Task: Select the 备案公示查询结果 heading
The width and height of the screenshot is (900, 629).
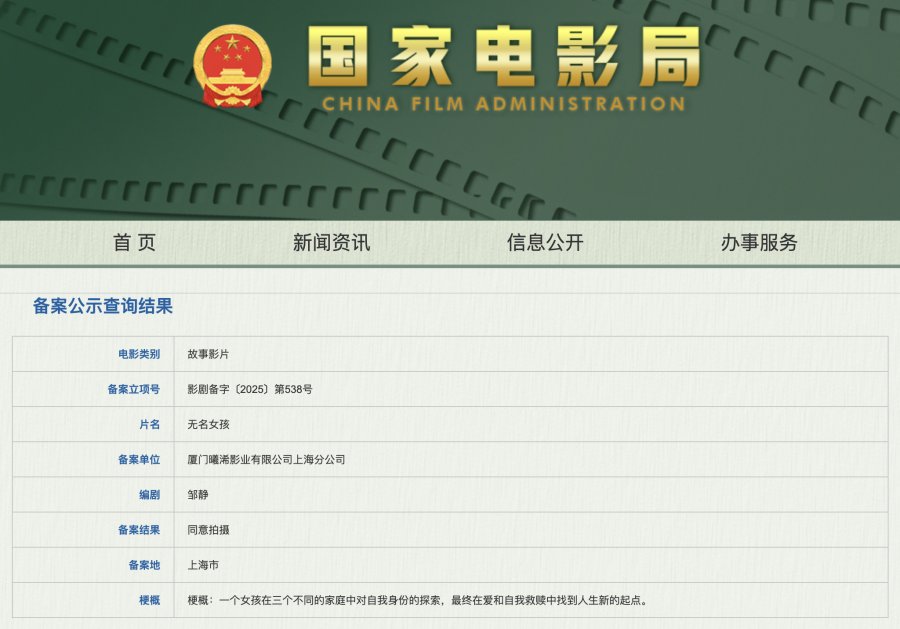Action: point(103,306)
